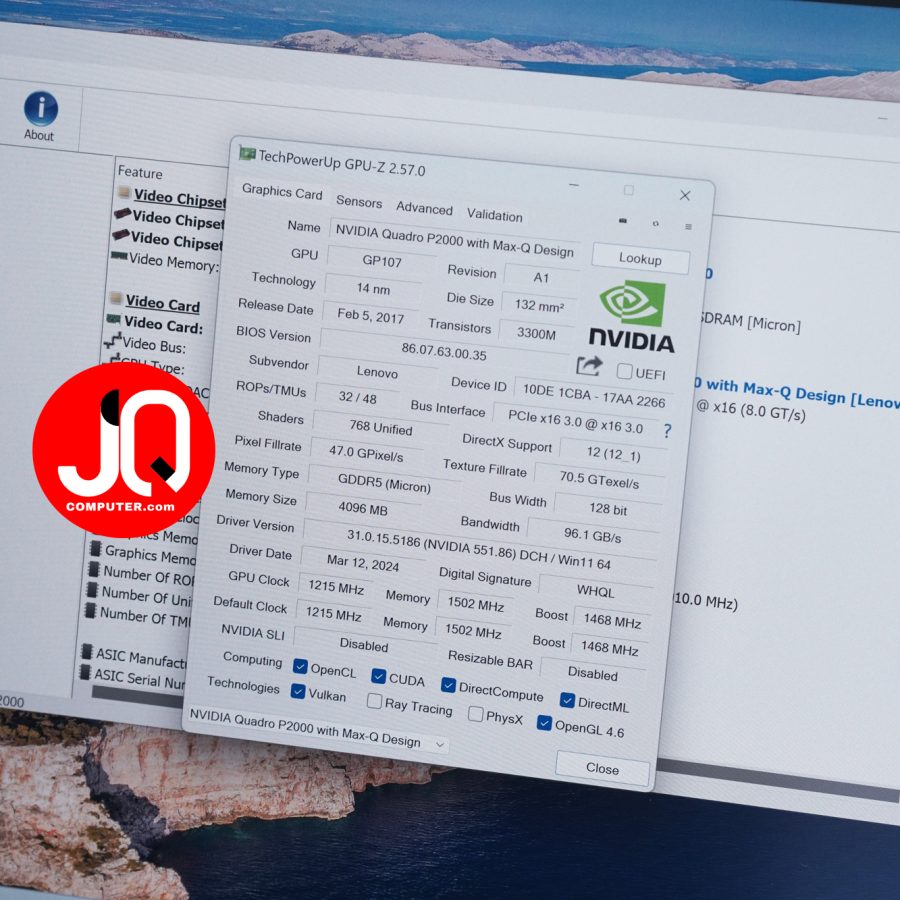This screenshot has width=900, height=900.
Task: Open the GPU selection dropdown at bottom
Action: pyautogui.click(x=317, y=730)
